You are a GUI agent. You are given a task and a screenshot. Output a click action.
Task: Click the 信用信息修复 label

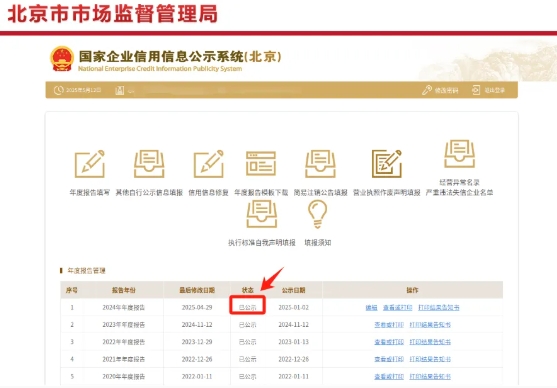[209, 193]
